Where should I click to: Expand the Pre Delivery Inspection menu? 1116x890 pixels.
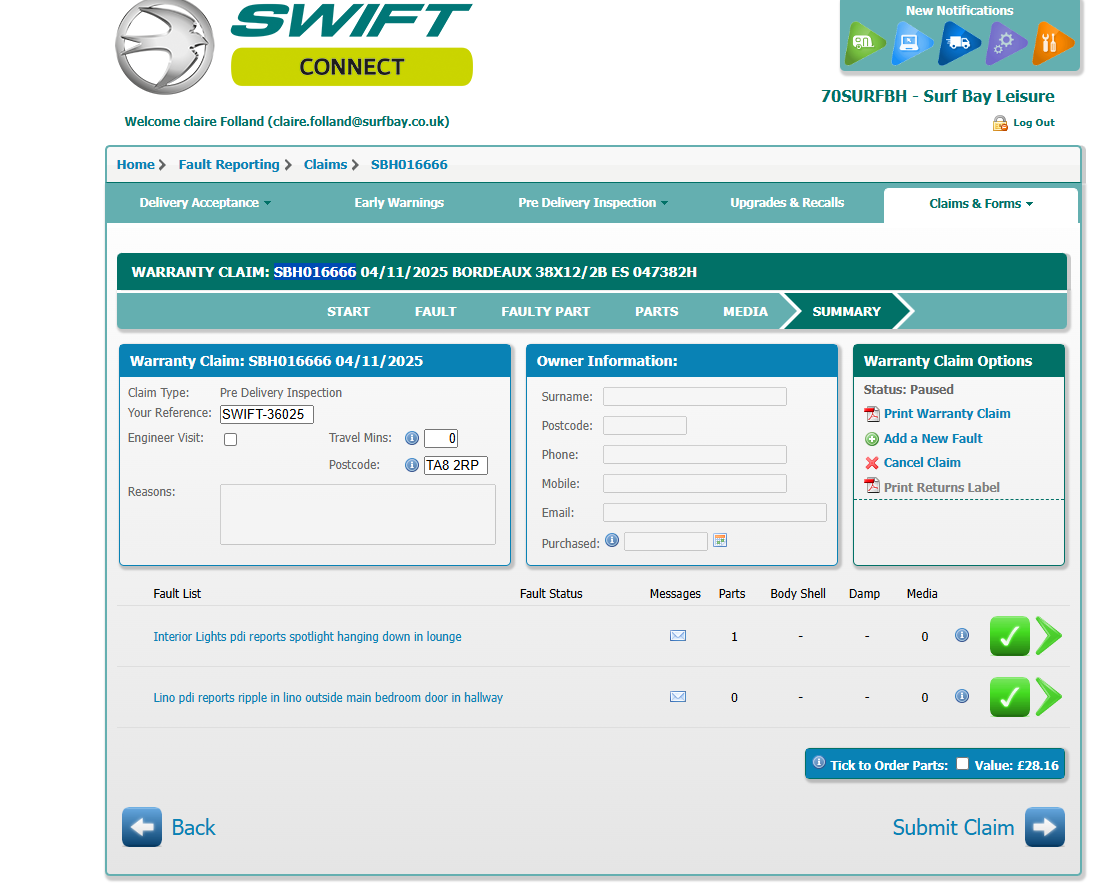pyautogui.click(x=593, y=203)
